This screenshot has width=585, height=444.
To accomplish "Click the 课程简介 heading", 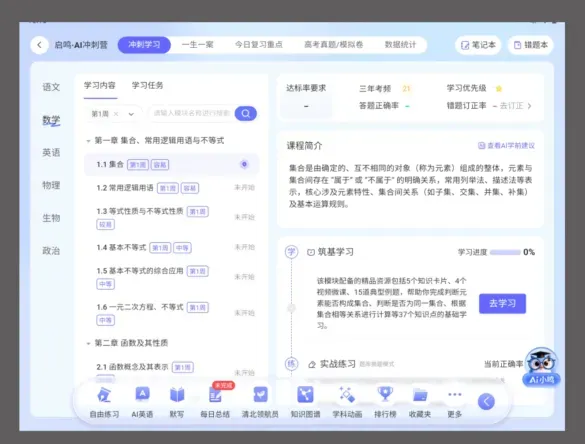I will point(304,146).
